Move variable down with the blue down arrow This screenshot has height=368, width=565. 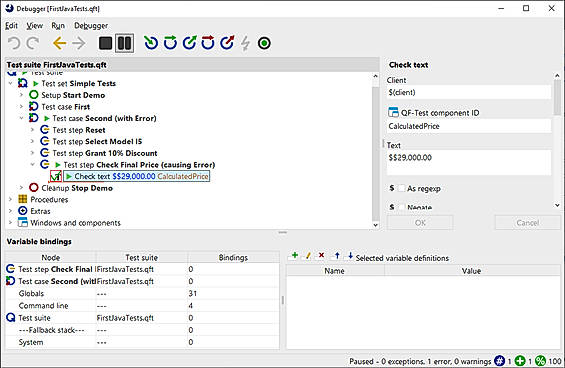coord(350,256)
